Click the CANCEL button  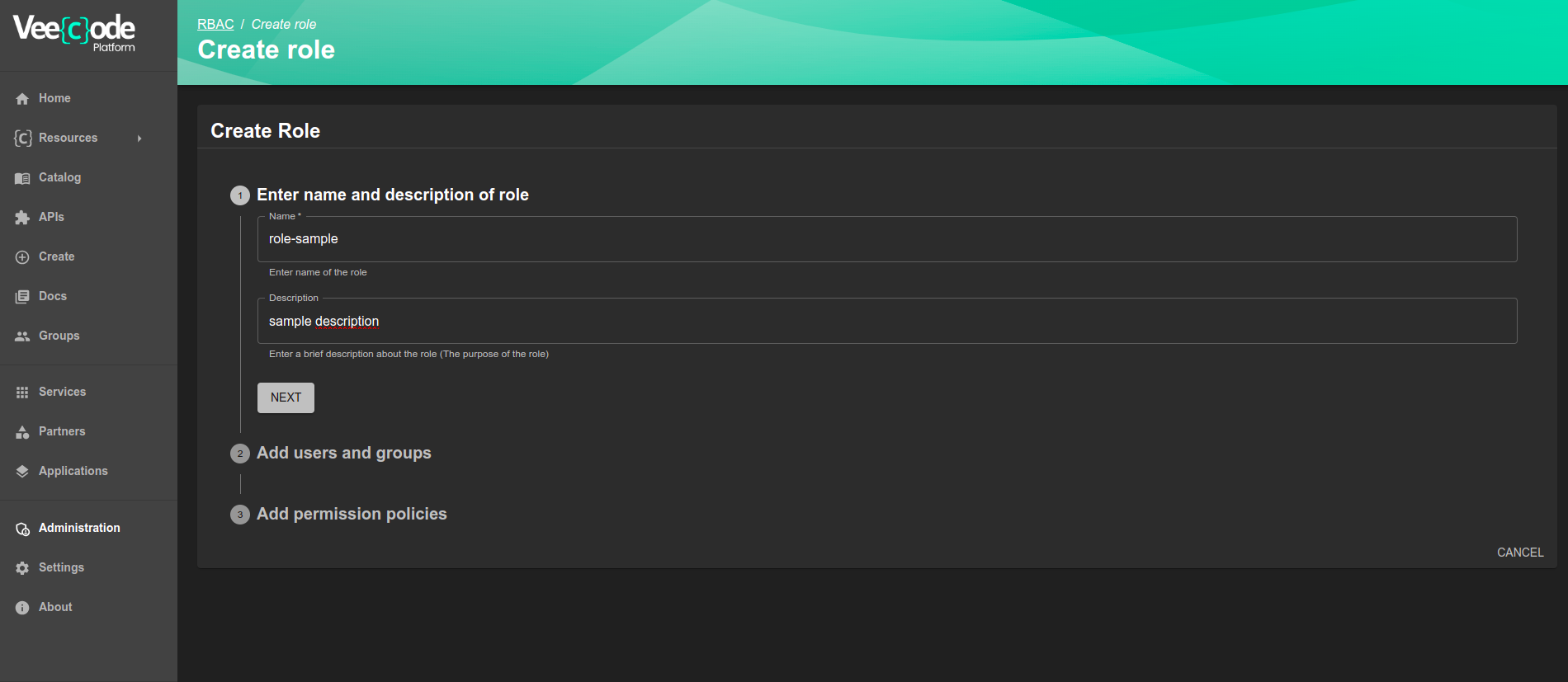pos(1519,553)
